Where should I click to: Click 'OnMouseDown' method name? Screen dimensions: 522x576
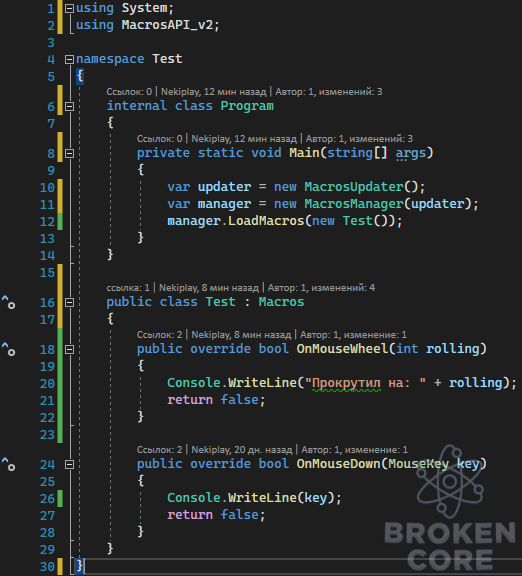(338, 464)
